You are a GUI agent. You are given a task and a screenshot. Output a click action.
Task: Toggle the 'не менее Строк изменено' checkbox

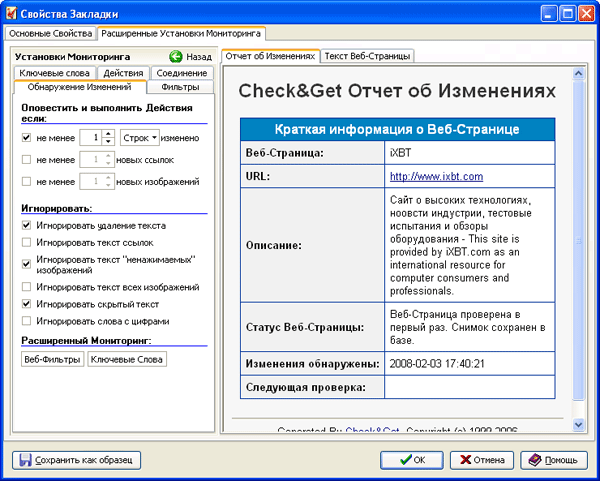[26, 137]
